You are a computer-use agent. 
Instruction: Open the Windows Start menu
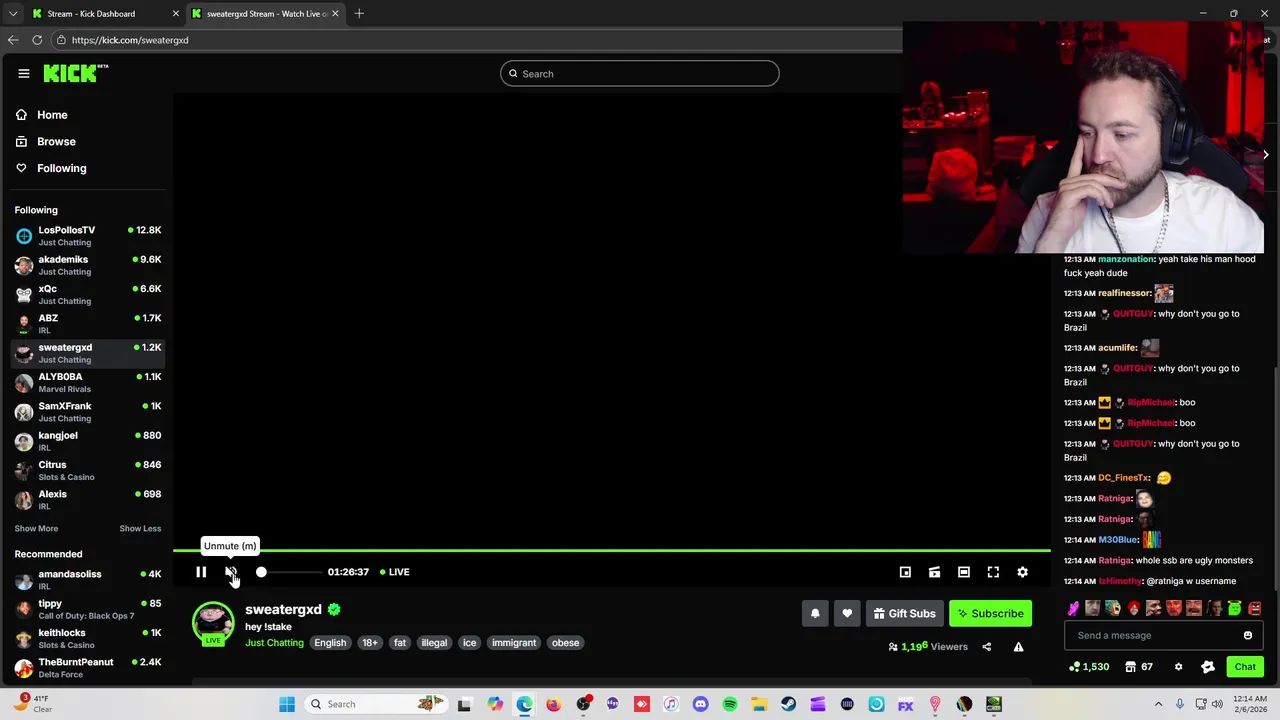pyautogui.click(x=287, y=704)
